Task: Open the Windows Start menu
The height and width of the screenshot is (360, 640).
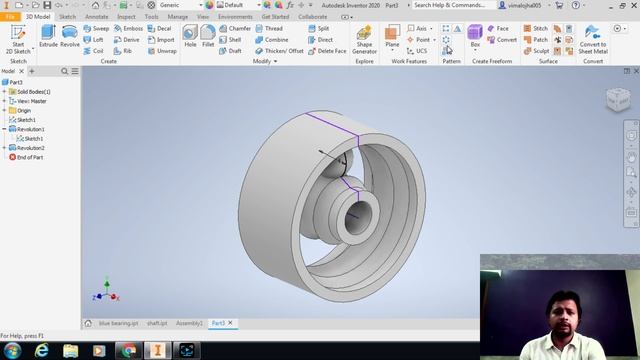Action: [x=12, y=350]
